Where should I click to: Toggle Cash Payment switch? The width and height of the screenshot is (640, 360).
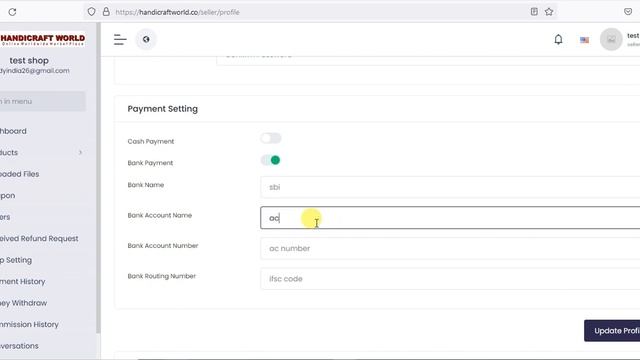click(271, 138)
